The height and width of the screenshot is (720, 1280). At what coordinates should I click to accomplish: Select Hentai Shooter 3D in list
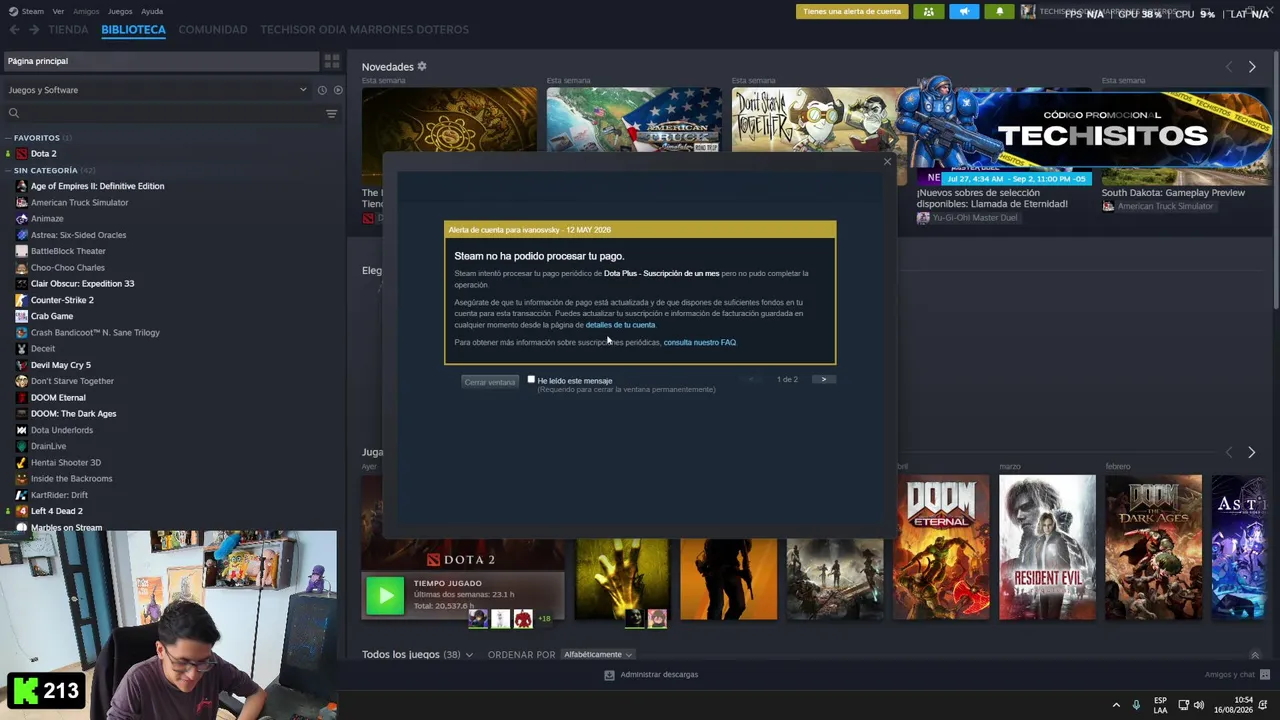click(65, 463)
